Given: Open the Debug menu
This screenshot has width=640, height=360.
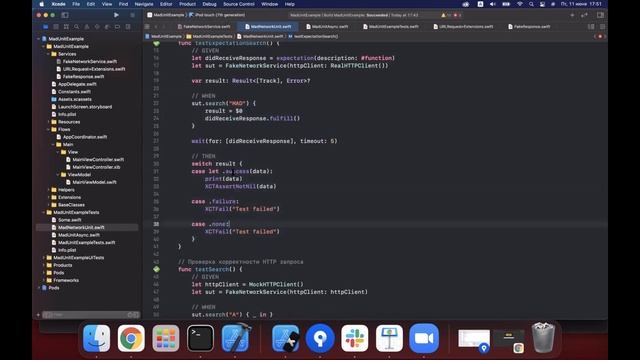Looking at the screenshot, I should click(x=209, y=4).
